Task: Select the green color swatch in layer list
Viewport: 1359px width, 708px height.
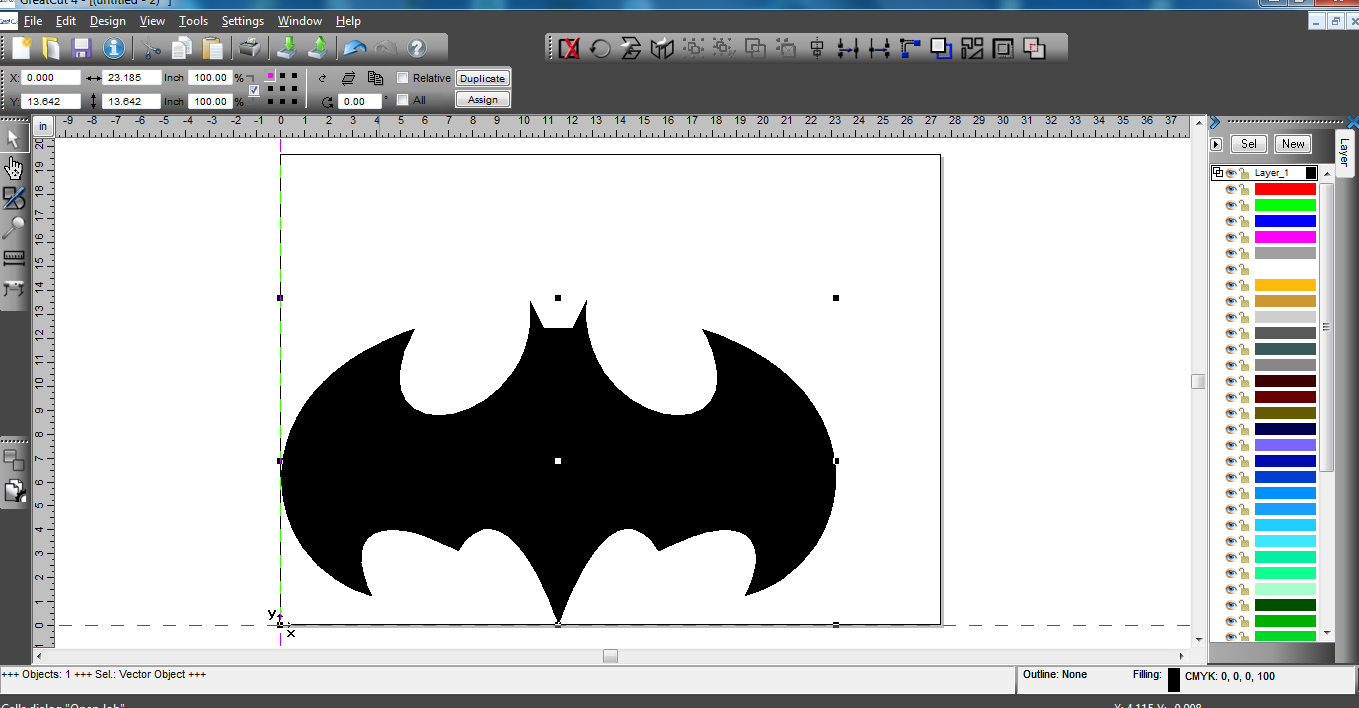Action: point(1285,205)
